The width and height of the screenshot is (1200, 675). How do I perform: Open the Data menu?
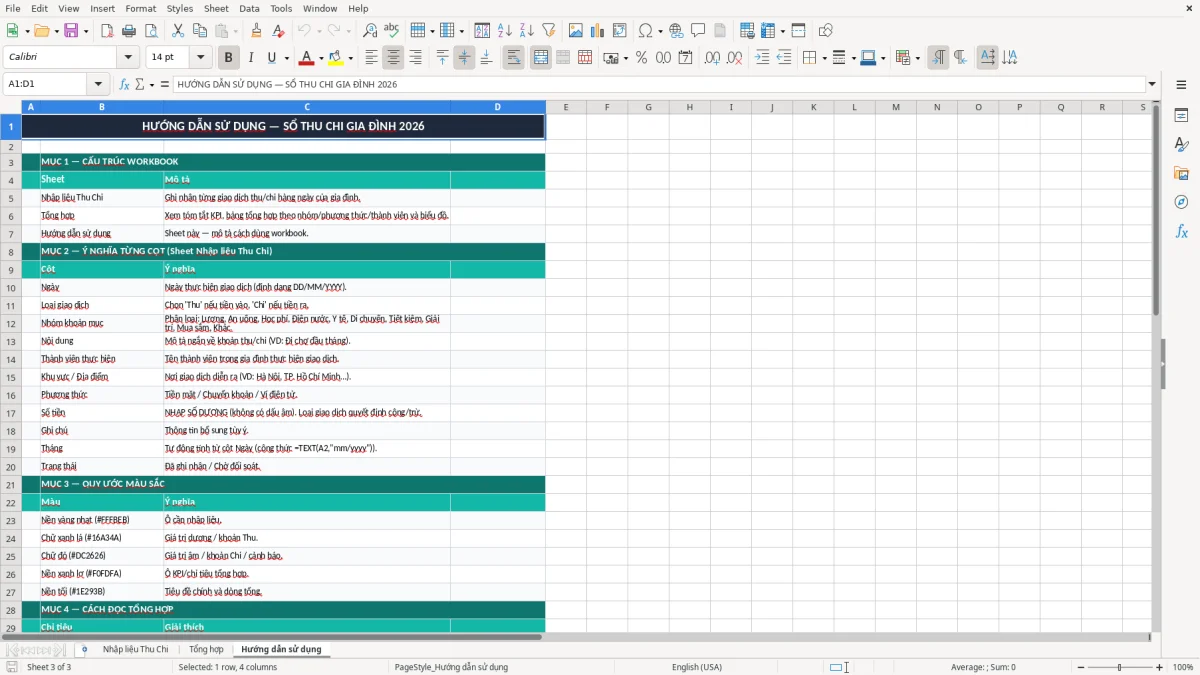click(249, 8)
